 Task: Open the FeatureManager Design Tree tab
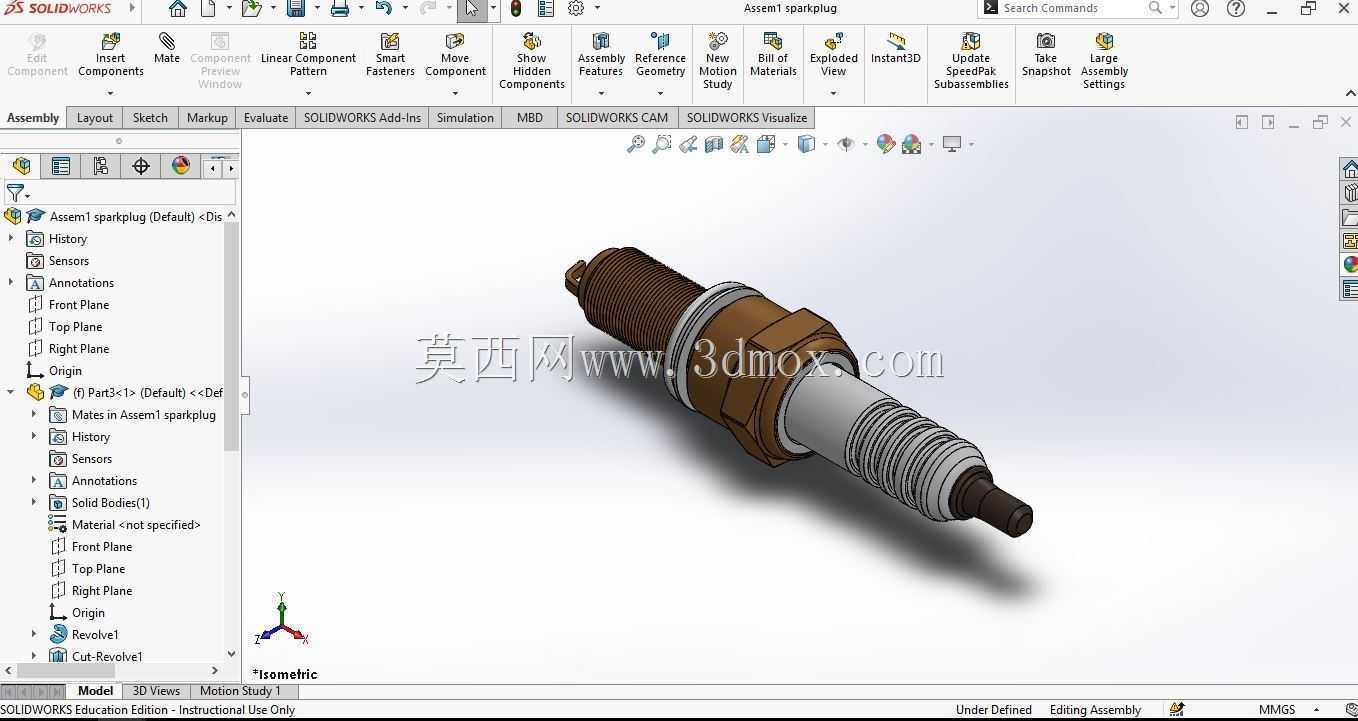(x=21, y=166)
